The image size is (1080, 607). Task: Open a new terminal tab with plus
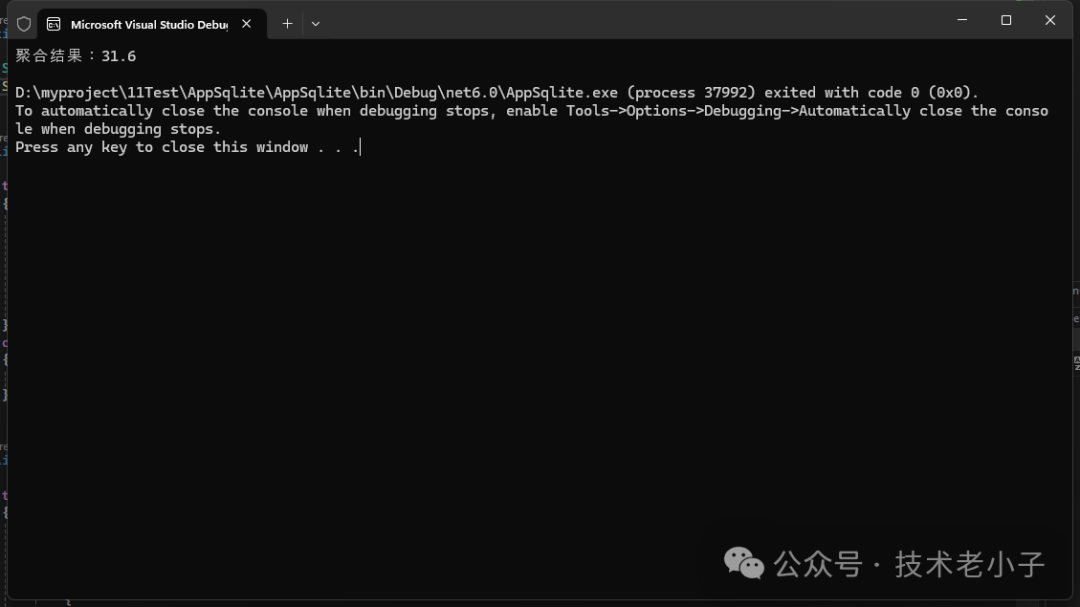pos(287,23)
